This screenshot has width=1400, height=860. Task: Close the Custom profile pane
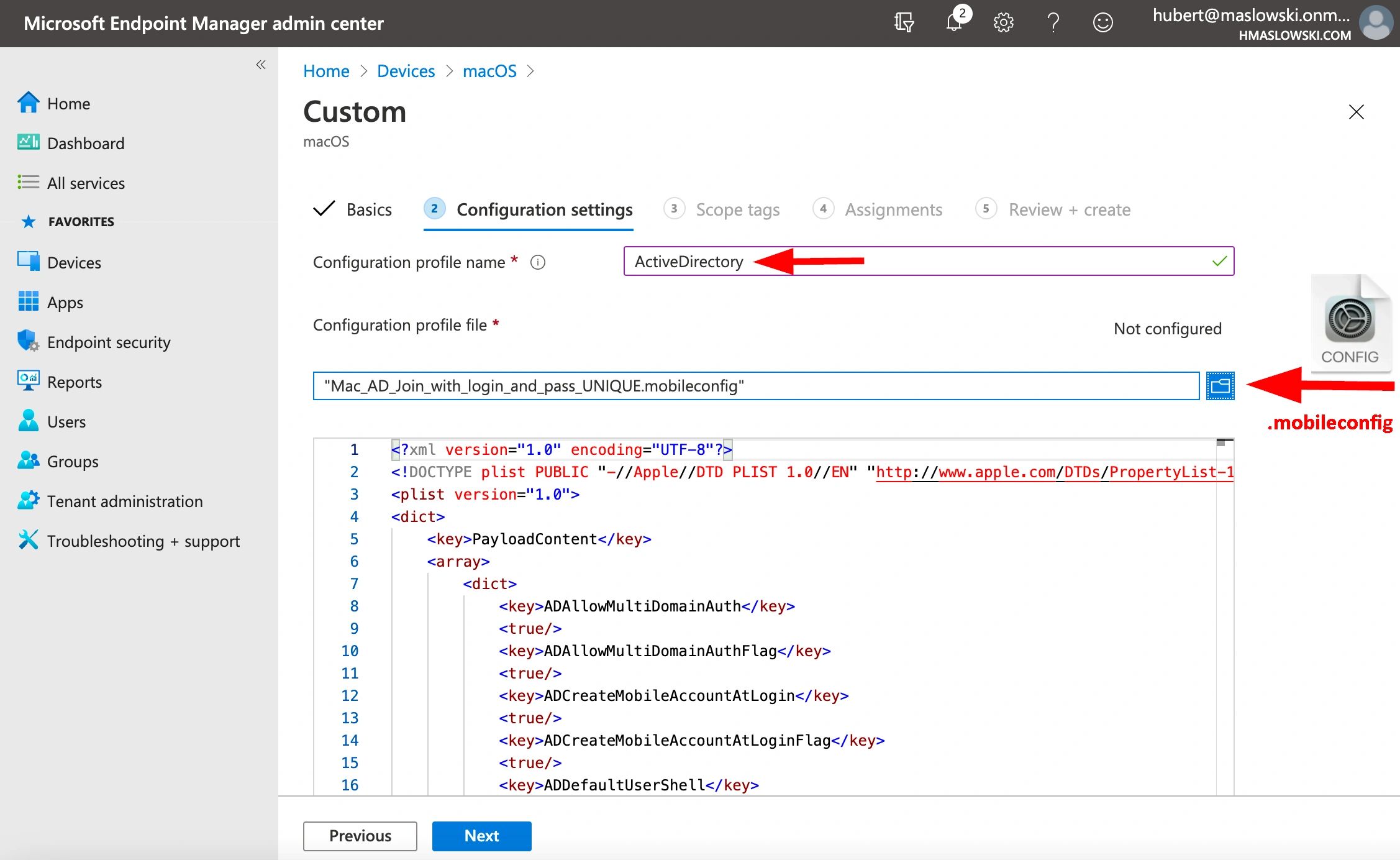tap(1356, 112)
